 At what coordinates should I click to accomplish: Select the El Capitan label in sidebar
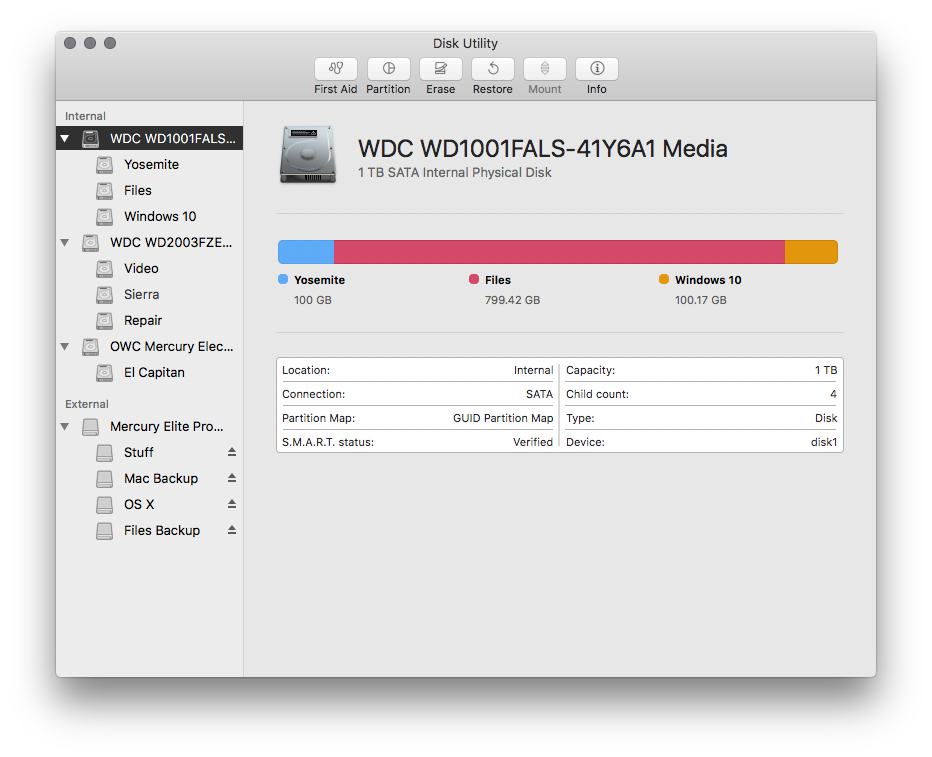coord(155,373)
